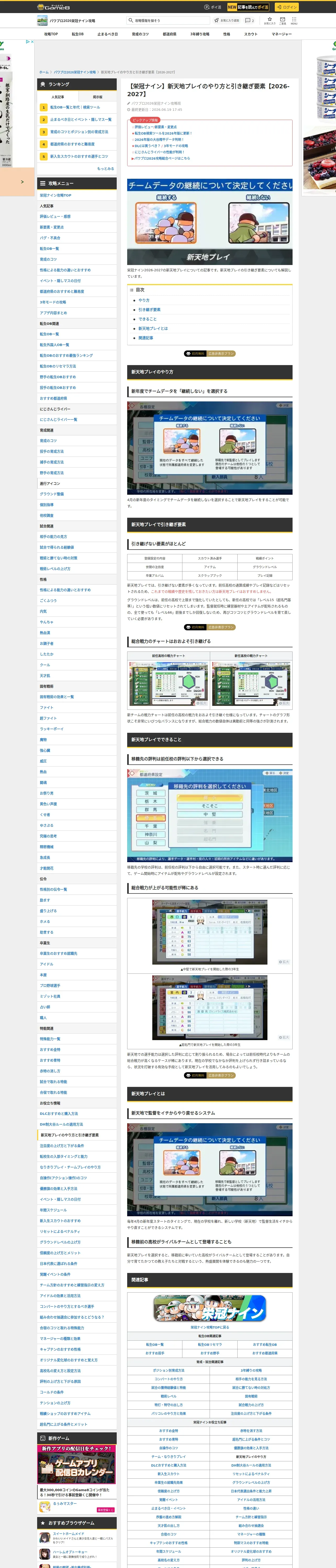Enlarge the 新任高校の戦力チャート image via 拡大
The image size is (336, 1568).
pos(284,703)
